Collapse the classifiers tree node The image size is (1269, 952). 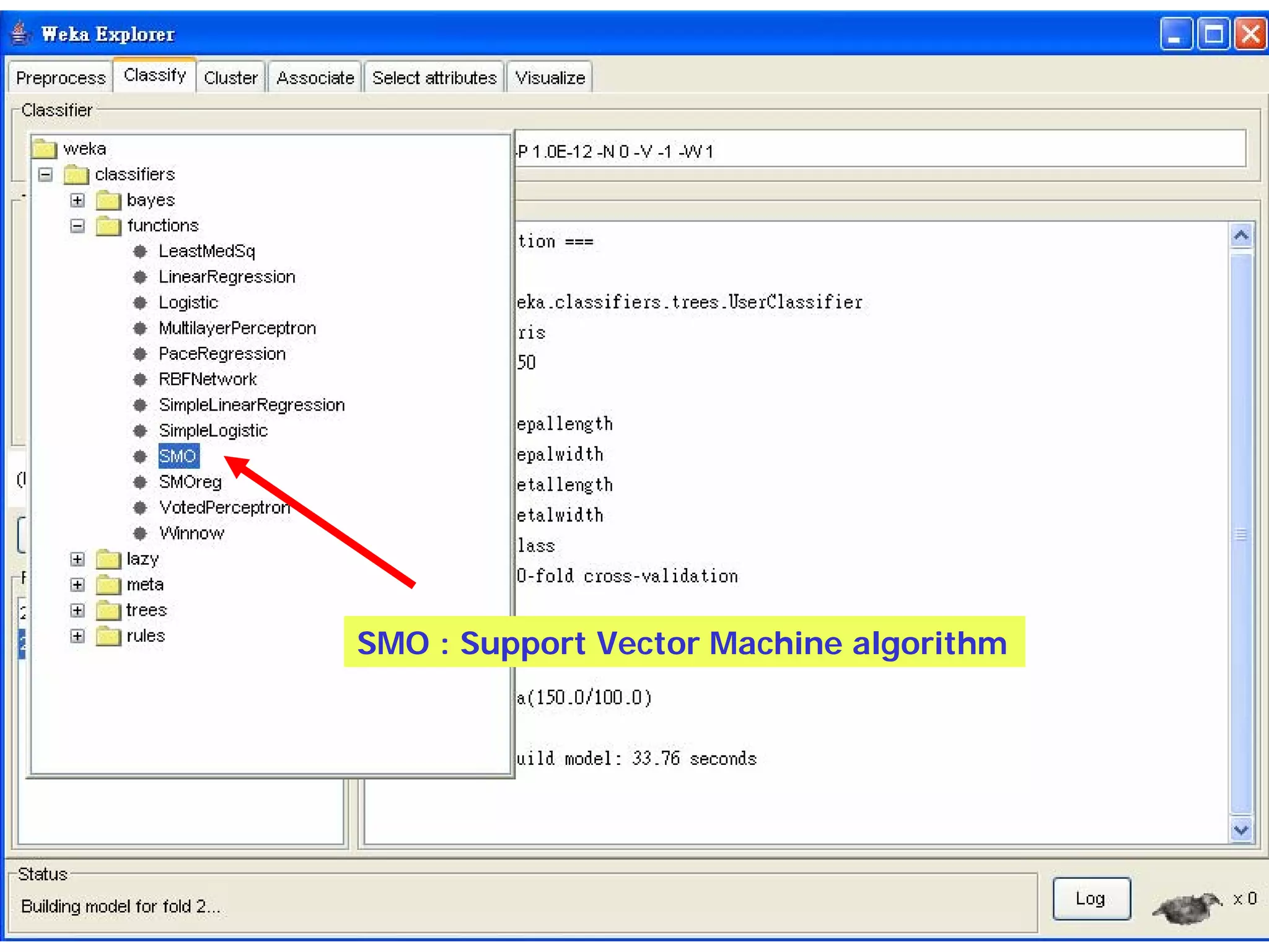pos(45,175)
